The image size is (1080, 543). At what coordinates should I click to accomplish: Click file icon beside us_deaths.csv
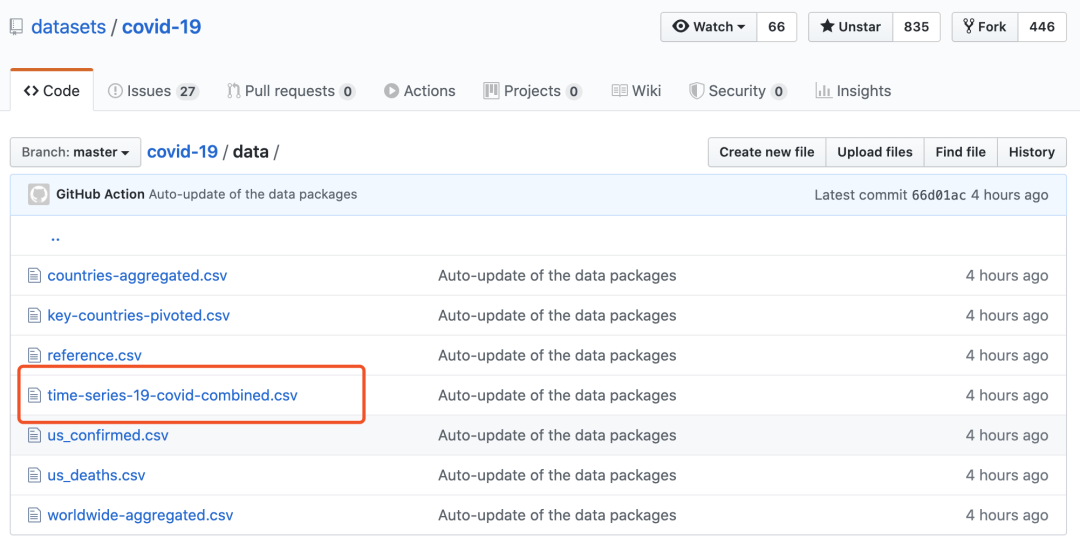tap(34, 476)
